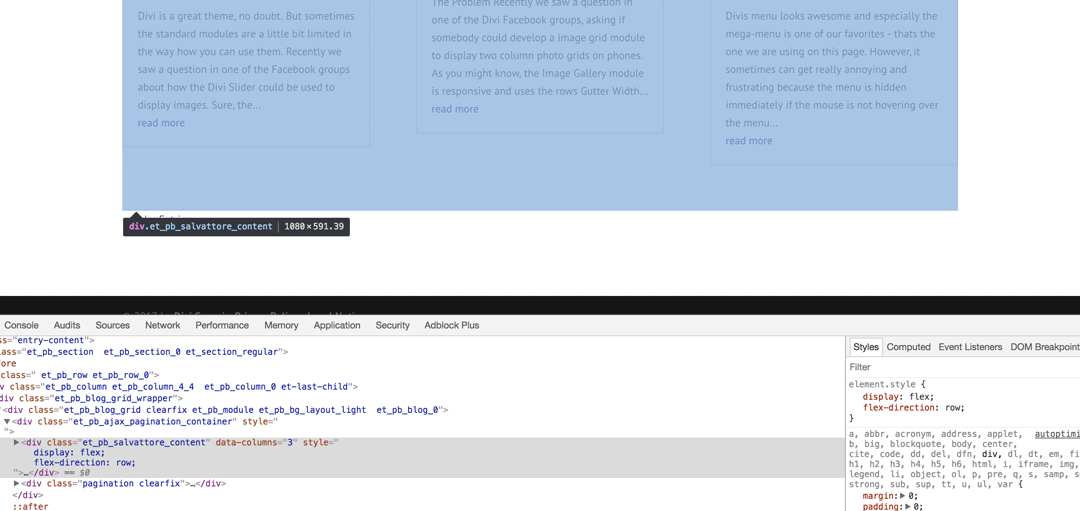Click the flex-direction: row value in Styles pane
Image resolution: width=1080 pixels, height=511 pixels.
tap(953, 408)
